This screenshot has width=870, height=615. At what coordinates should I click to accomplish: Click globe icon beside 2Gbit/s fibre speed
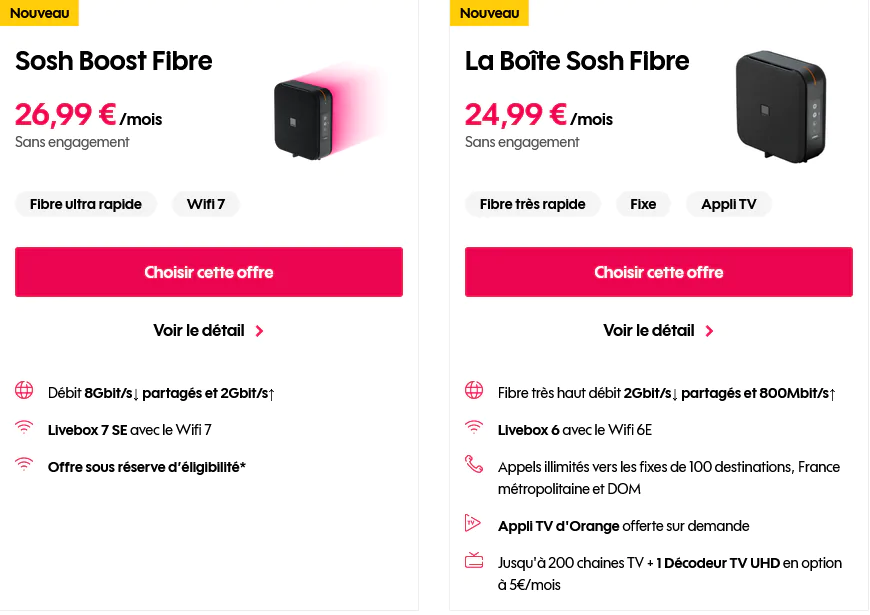(474, 391)
